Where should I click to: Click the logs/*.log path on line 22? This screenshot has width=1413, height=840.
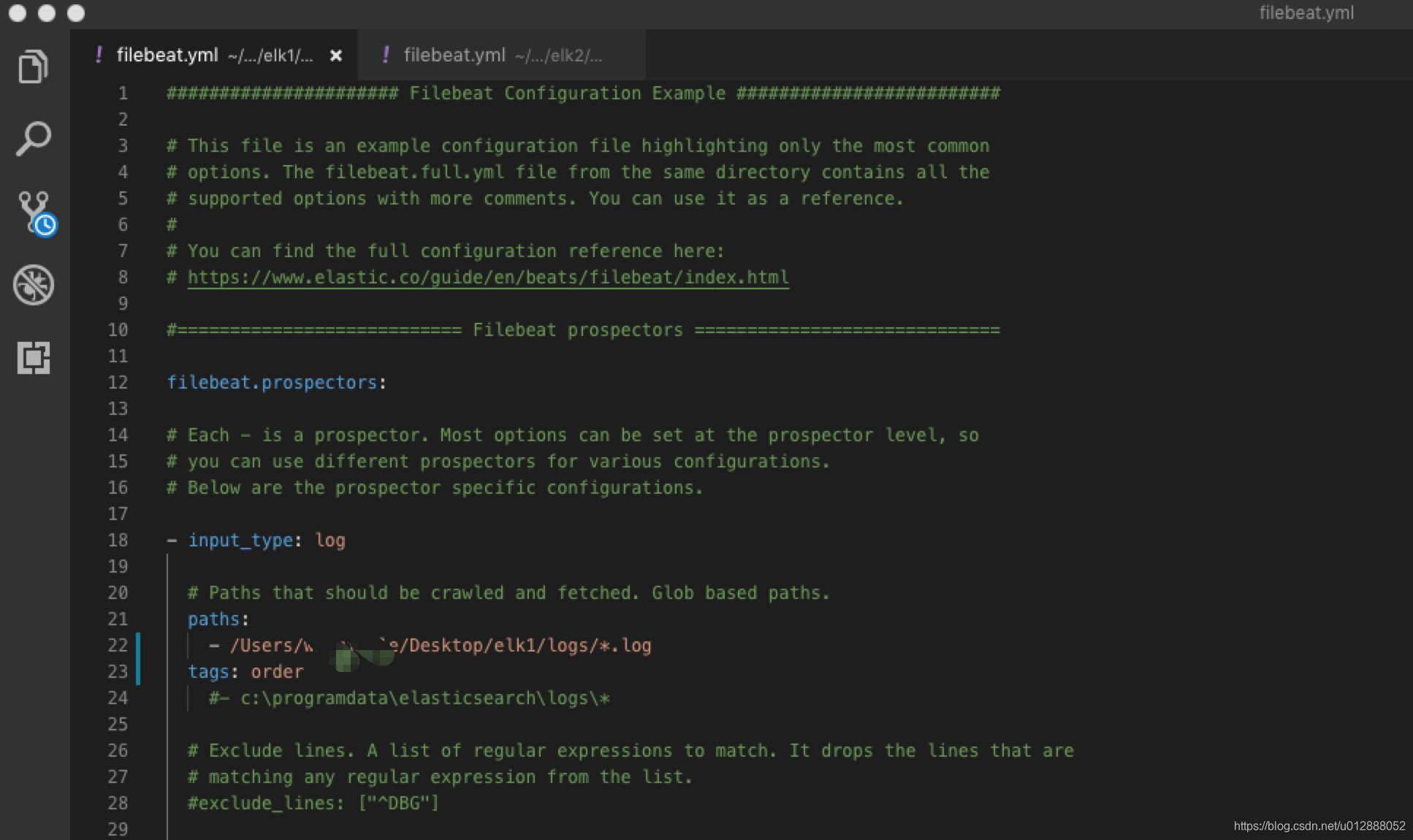441,646
